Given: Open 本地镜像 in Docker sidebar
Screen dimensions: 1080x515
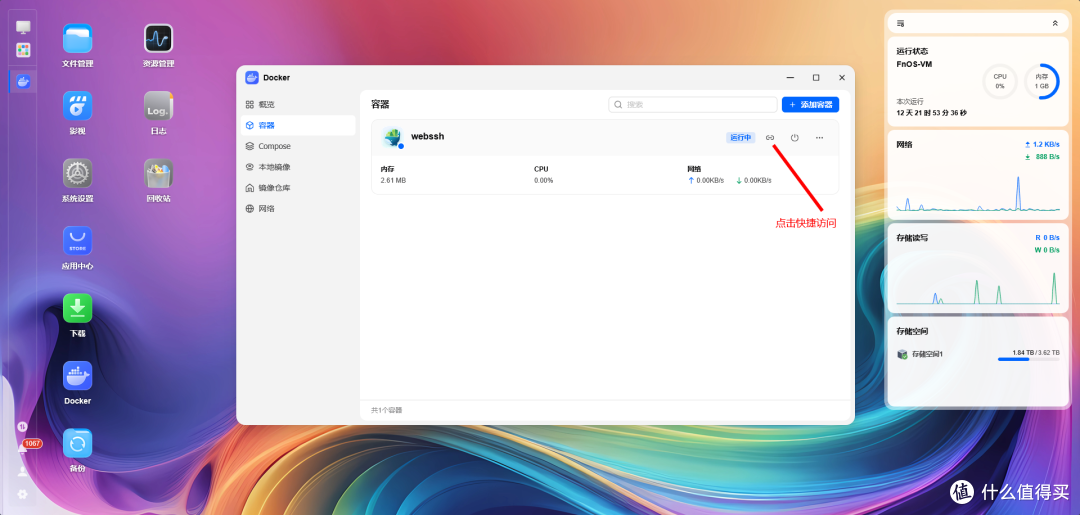Looking at the screenshot, I should click(298, 167).
